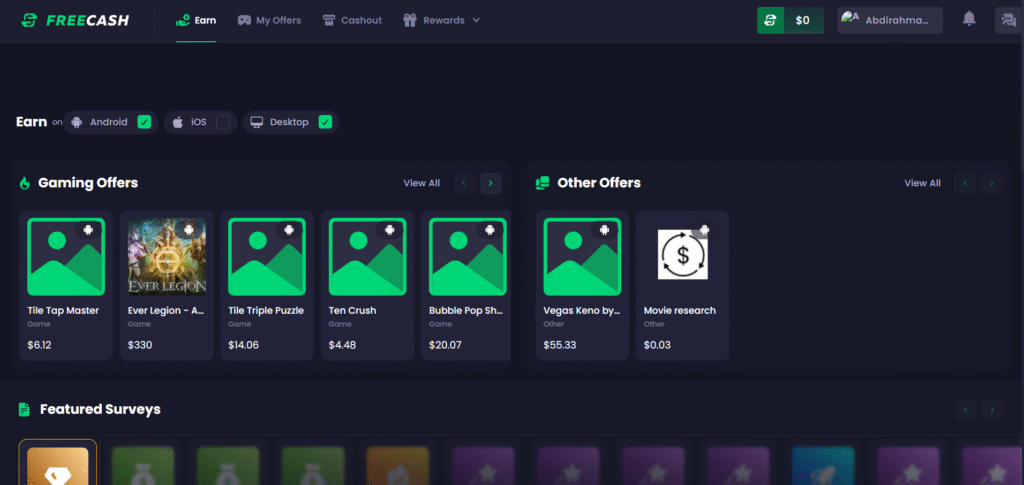This screenshot has width=1024, height=485.
Task: Click Android badge on Vegas Keno card
Action: point(605,229)
